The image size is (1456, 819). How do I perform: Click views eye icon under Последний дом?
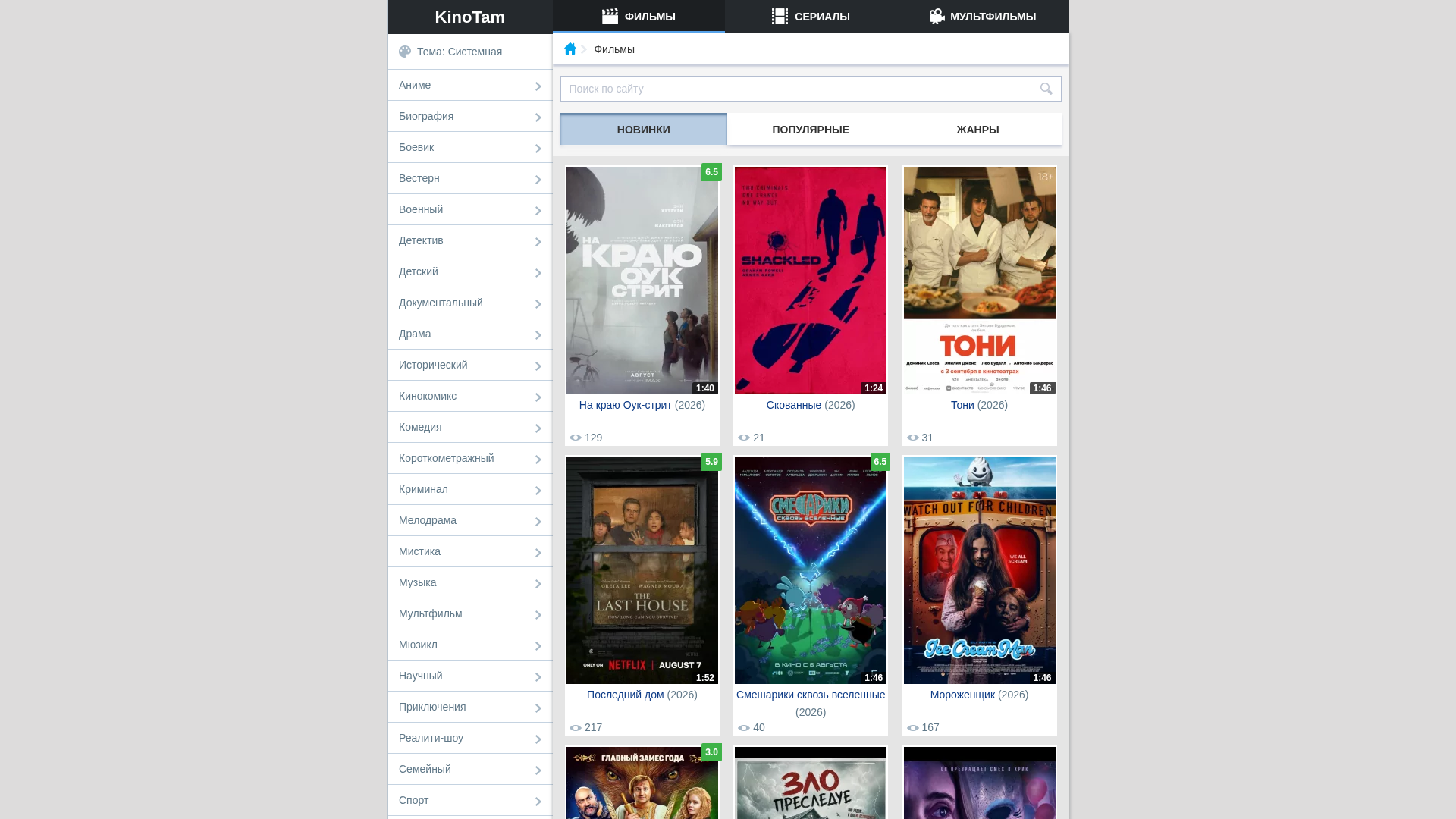(576, 727)
